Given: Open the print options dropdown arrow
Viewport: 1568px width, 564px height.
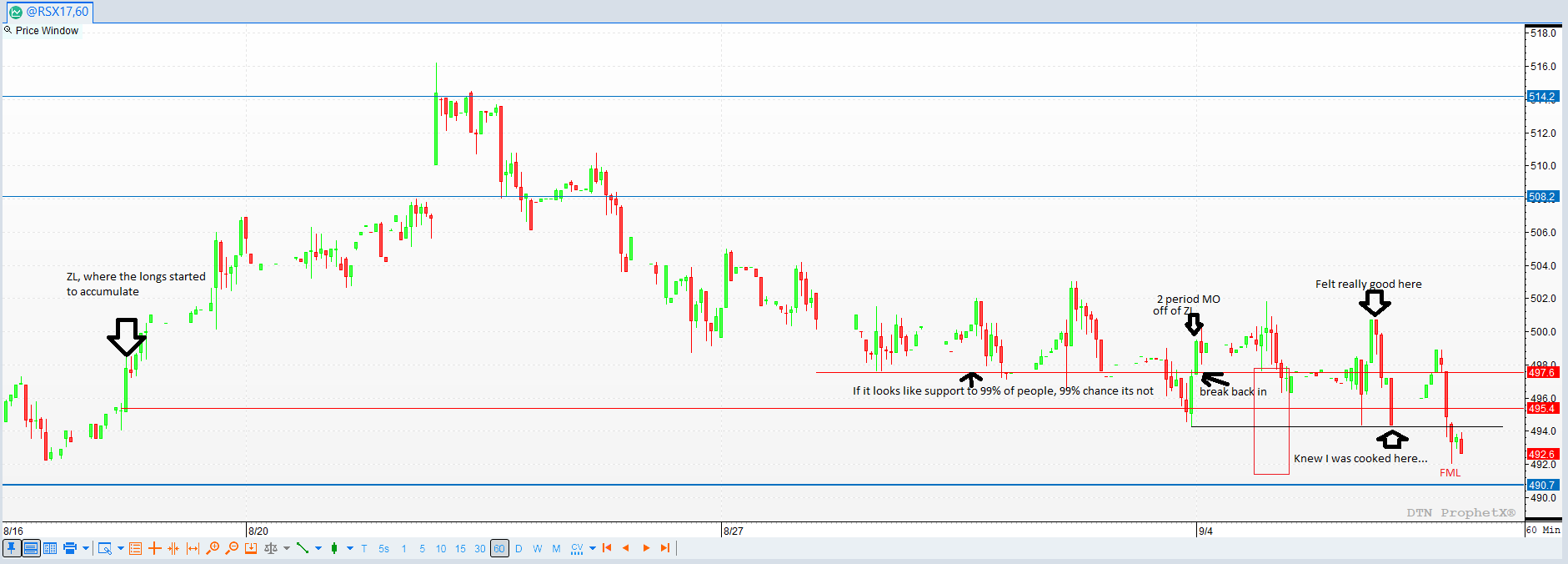Looking at the screenshot, I should tap(86, 548).
